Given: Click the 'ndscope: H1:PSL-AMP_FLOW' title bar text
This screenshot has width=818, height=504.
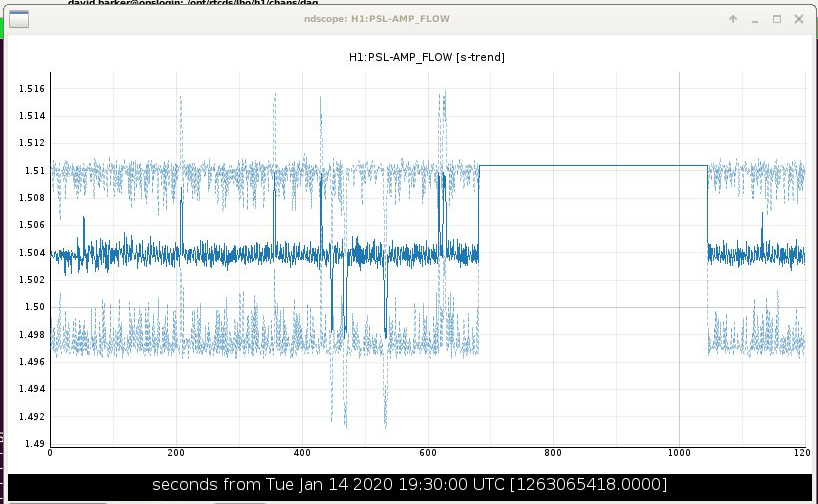Looking at the screenshot, I should 377,19.
